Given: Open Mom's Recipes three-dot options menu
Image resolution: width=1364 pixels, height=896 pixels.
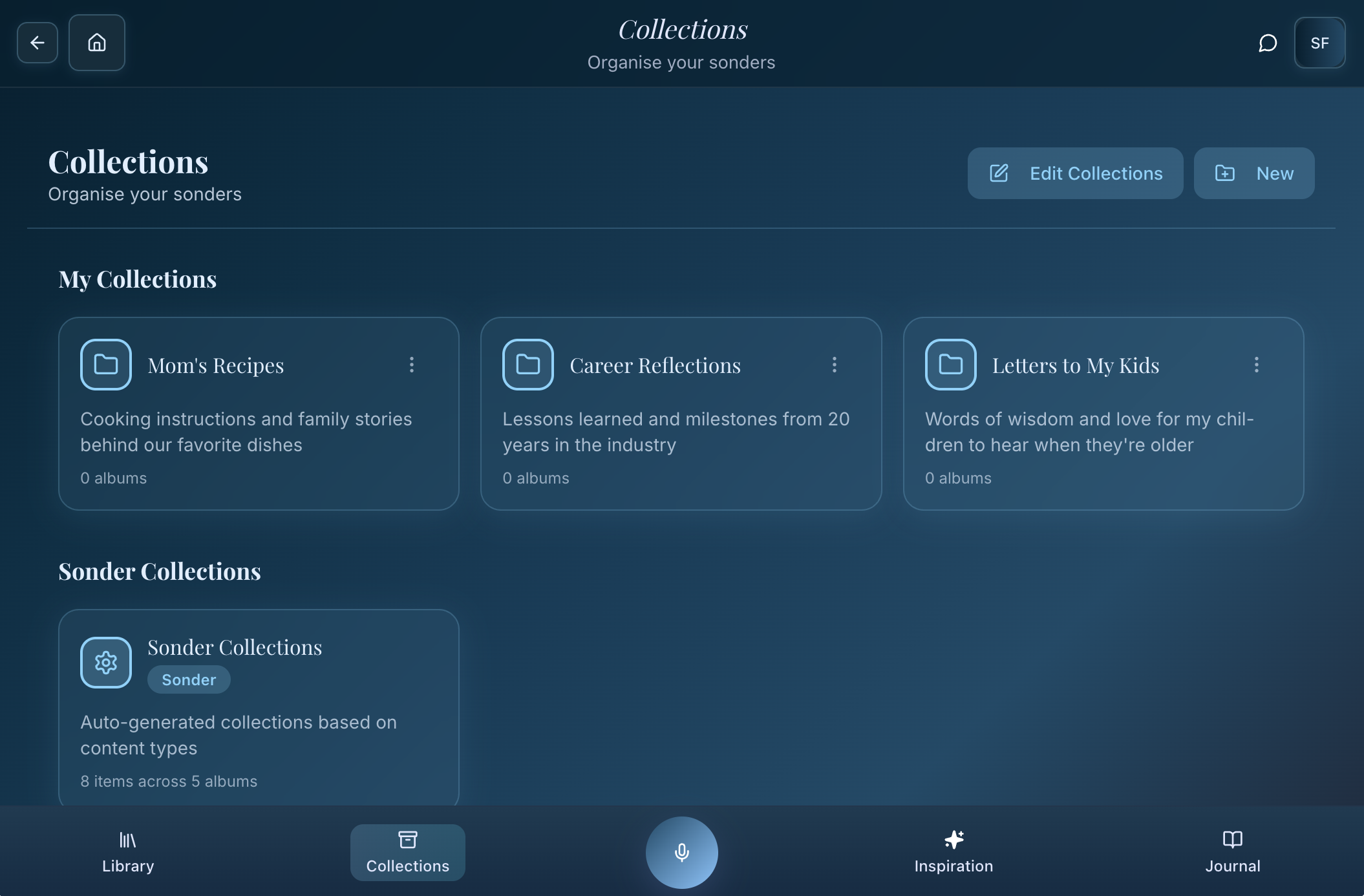Looking at the screenshot, I should coord(412,365).
